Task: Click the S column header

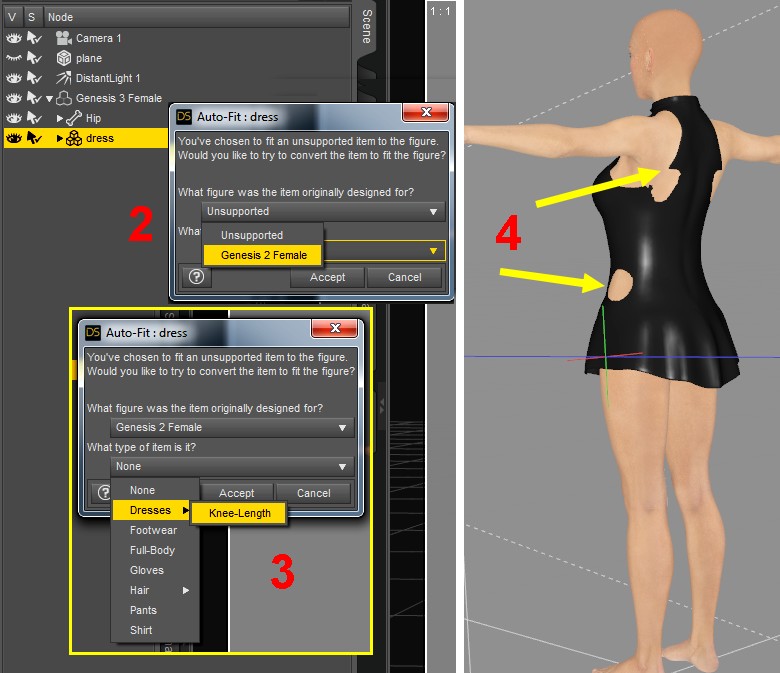Action: [32, 17]
